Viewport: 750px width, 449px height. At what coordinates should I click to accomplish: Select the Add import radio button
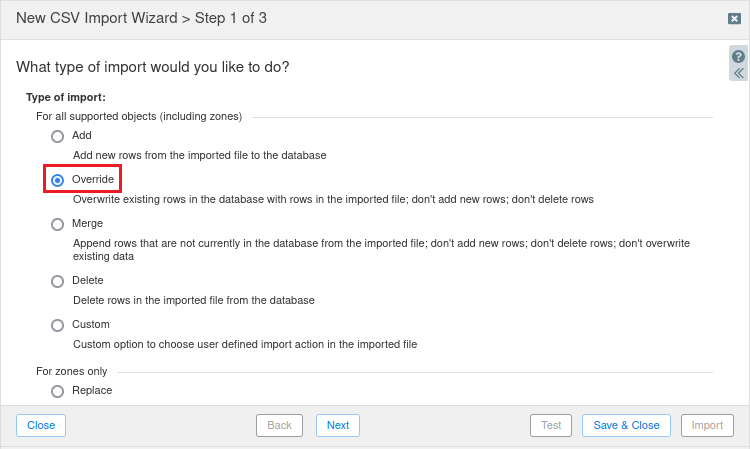pyautogui.click(x=58, y=136)
